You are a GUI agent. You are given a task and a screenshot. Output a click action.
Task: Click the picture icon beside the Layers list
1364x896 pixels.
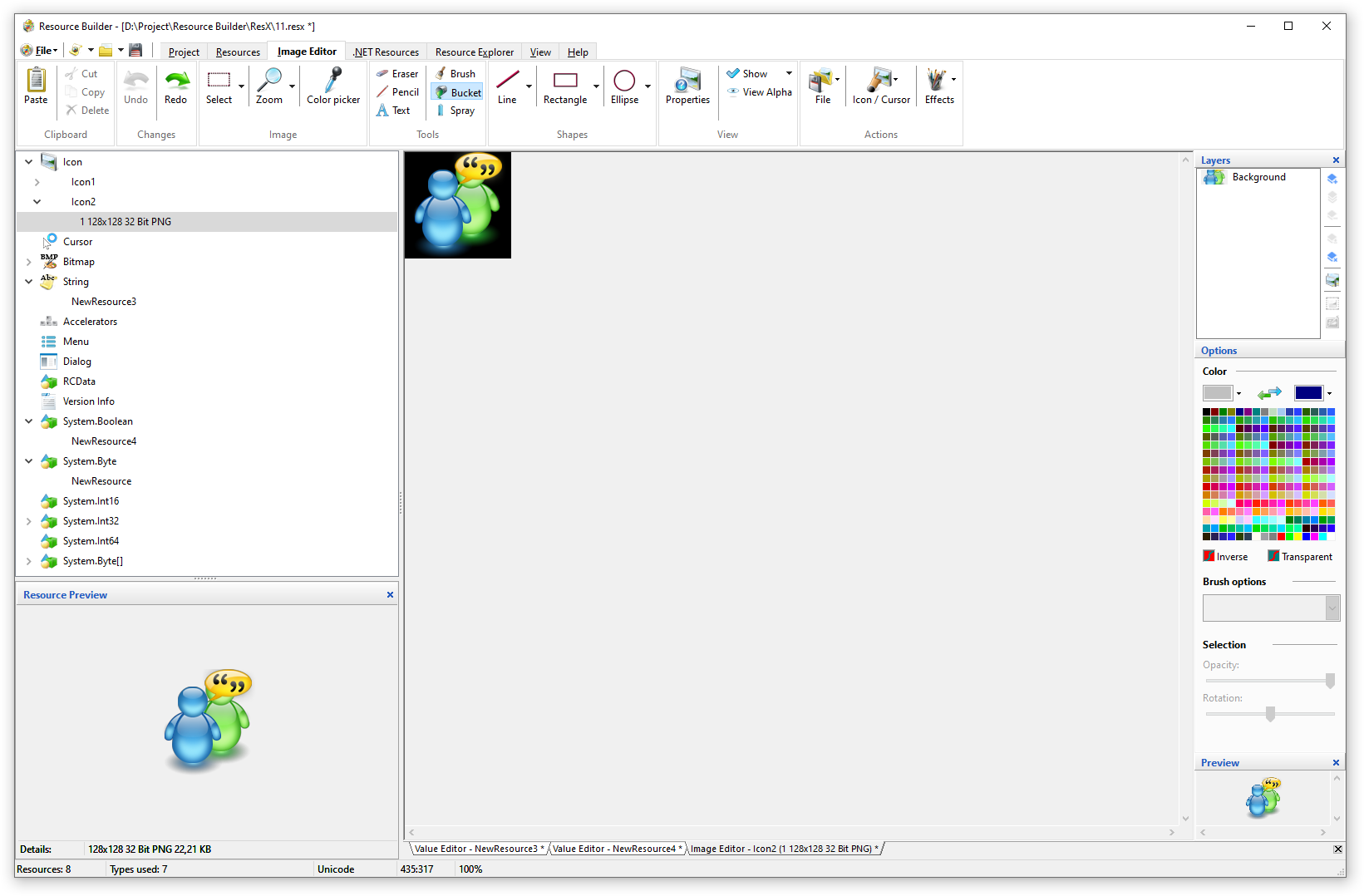(x=1332, y=280)
